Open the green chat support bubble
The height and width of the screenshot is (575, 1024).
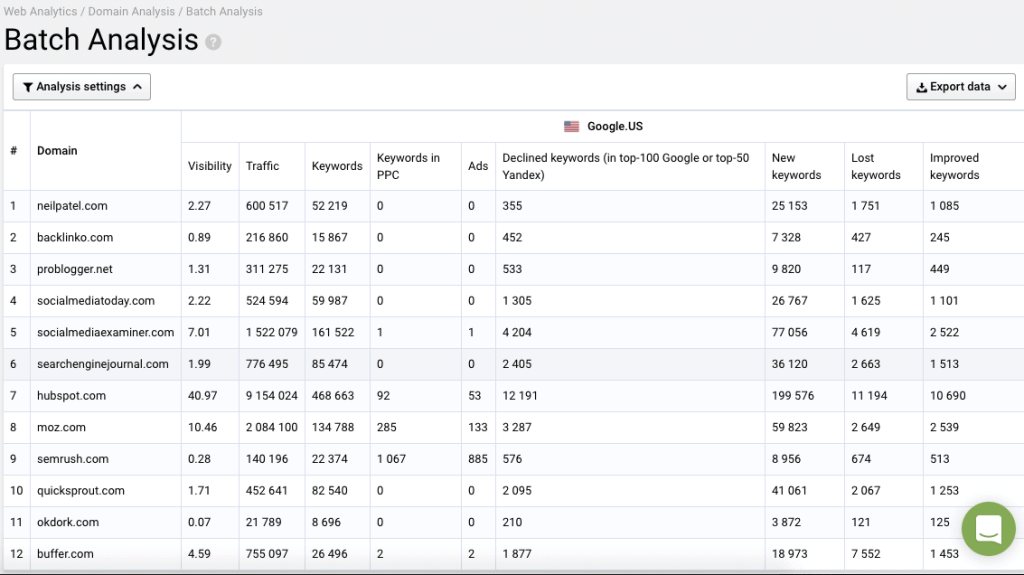(988, 529)
